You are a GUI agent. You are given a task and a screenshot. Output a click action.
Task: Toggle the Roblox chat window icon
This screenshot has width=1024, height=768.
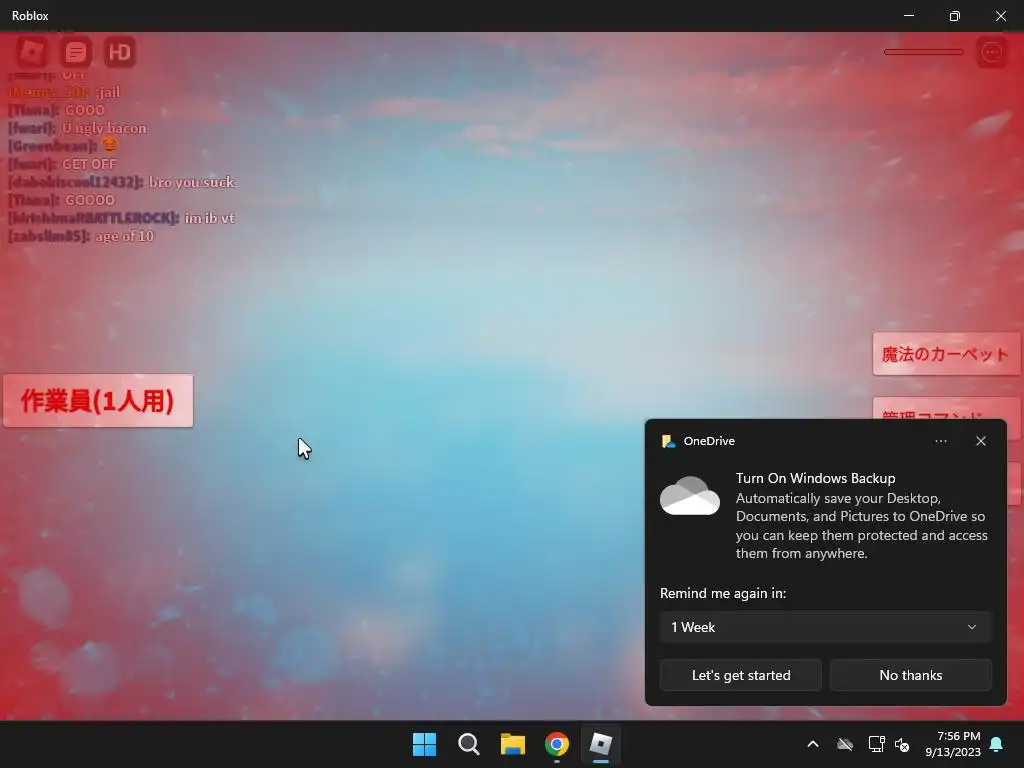[x=76, y=52]
